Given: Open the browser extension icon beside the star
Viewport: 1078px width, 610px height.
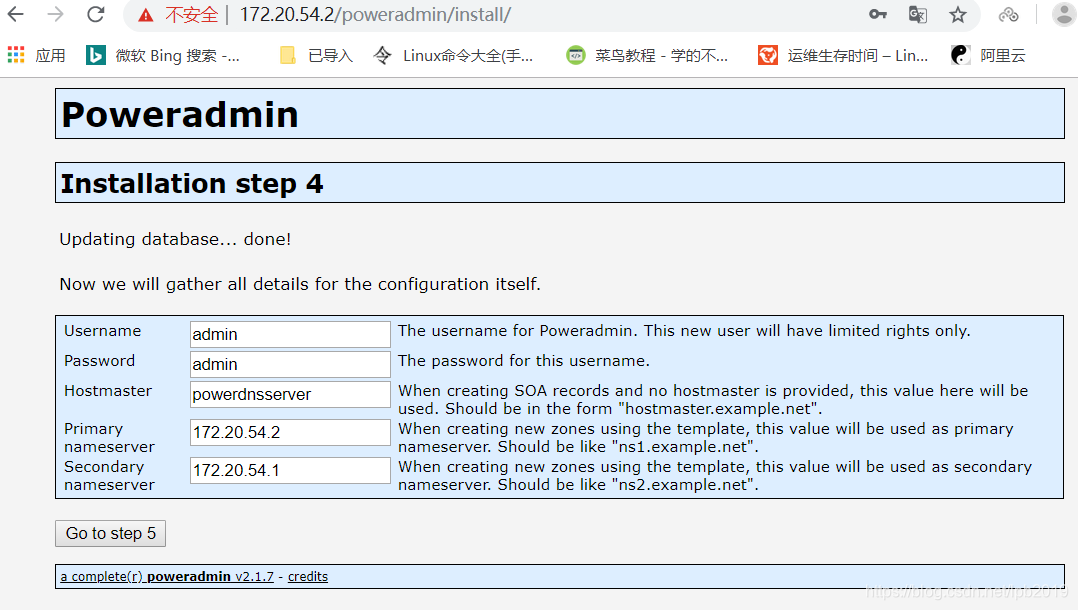Looking at the screenshot, I should [1009, 14].
